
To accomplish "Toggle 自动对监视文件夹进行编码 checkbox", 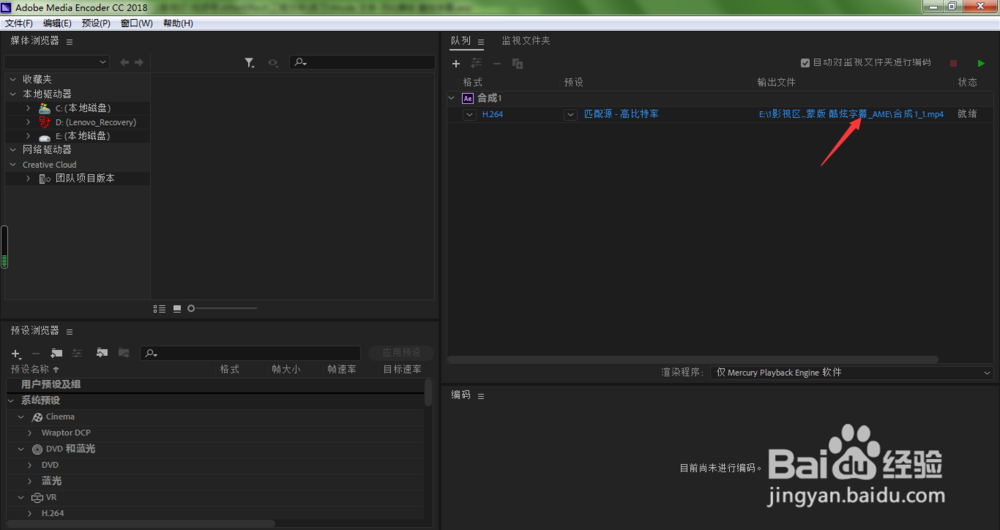I will pos(805,63).
